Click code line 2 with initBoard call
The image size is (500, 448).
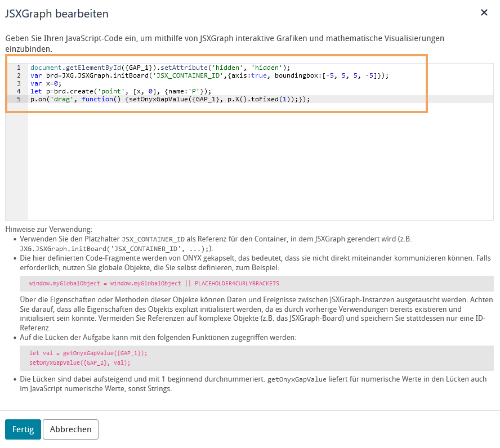pyautogui.click(x=209, y=75)
